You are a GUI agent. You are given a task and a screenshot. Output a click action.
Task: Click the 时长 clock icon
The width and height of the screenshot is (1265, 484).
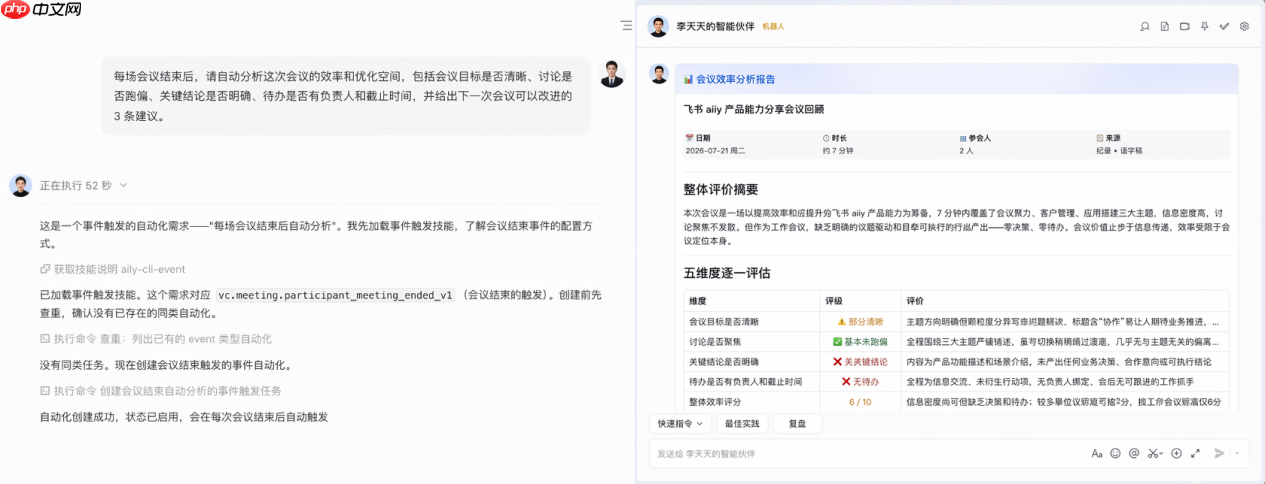click(x=826, y=138)
